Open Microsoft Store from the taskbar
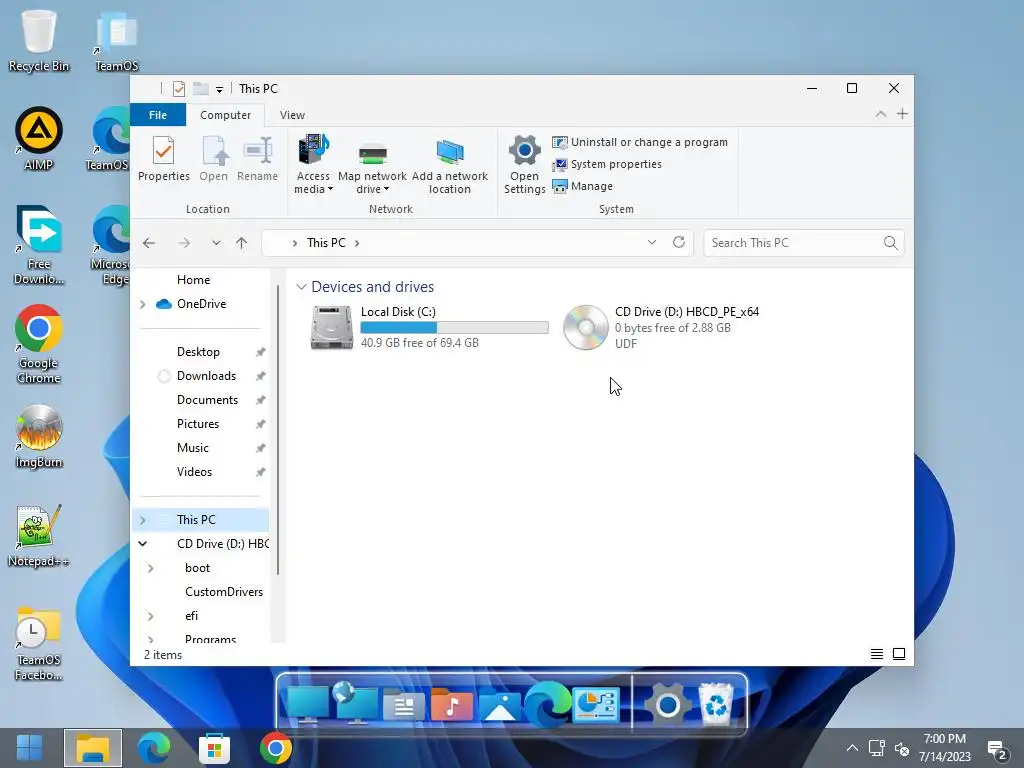Screen dimensions: 1024x768 [214, 748]
